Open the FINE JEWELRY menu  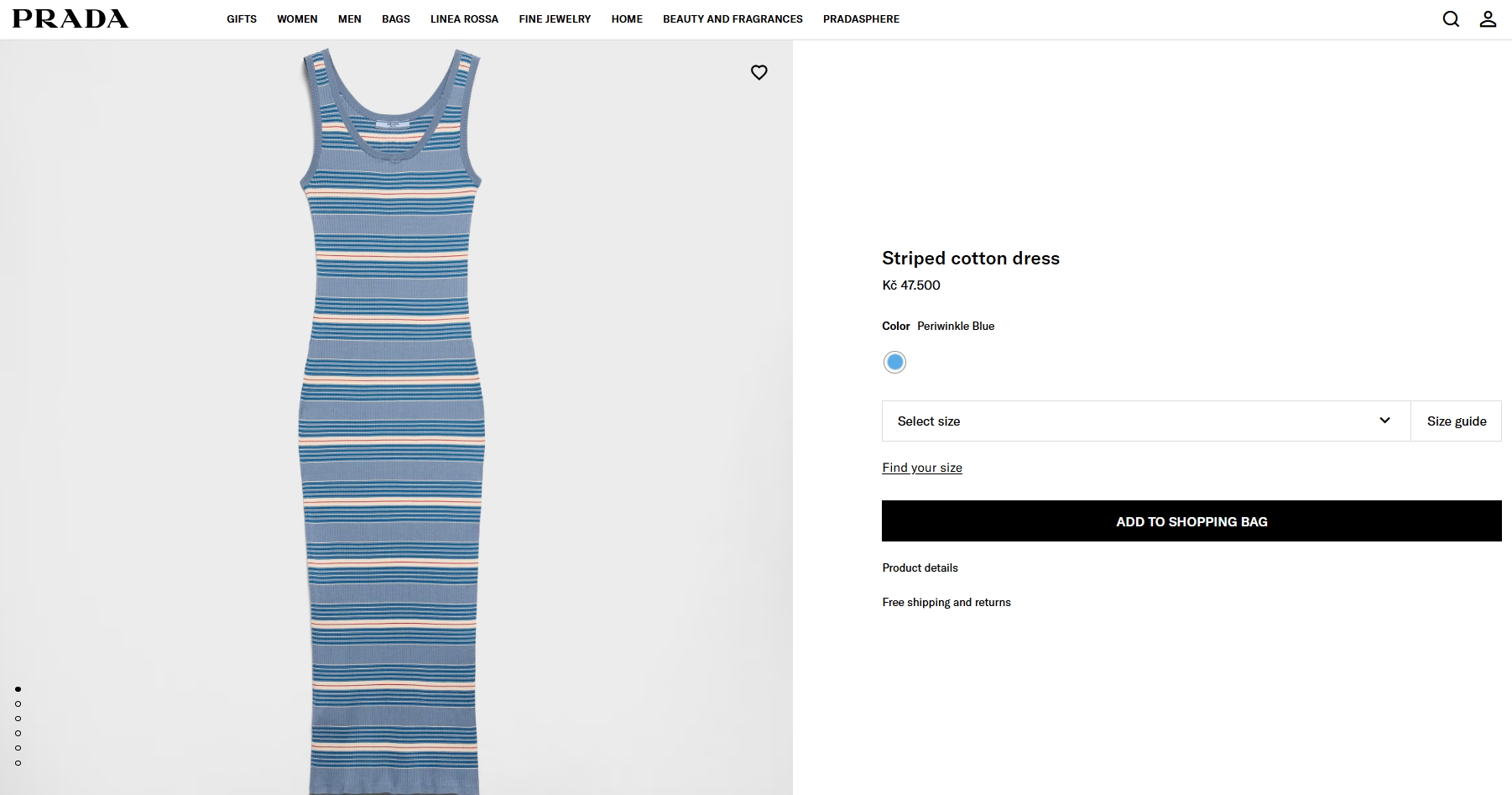coord(555,18)
